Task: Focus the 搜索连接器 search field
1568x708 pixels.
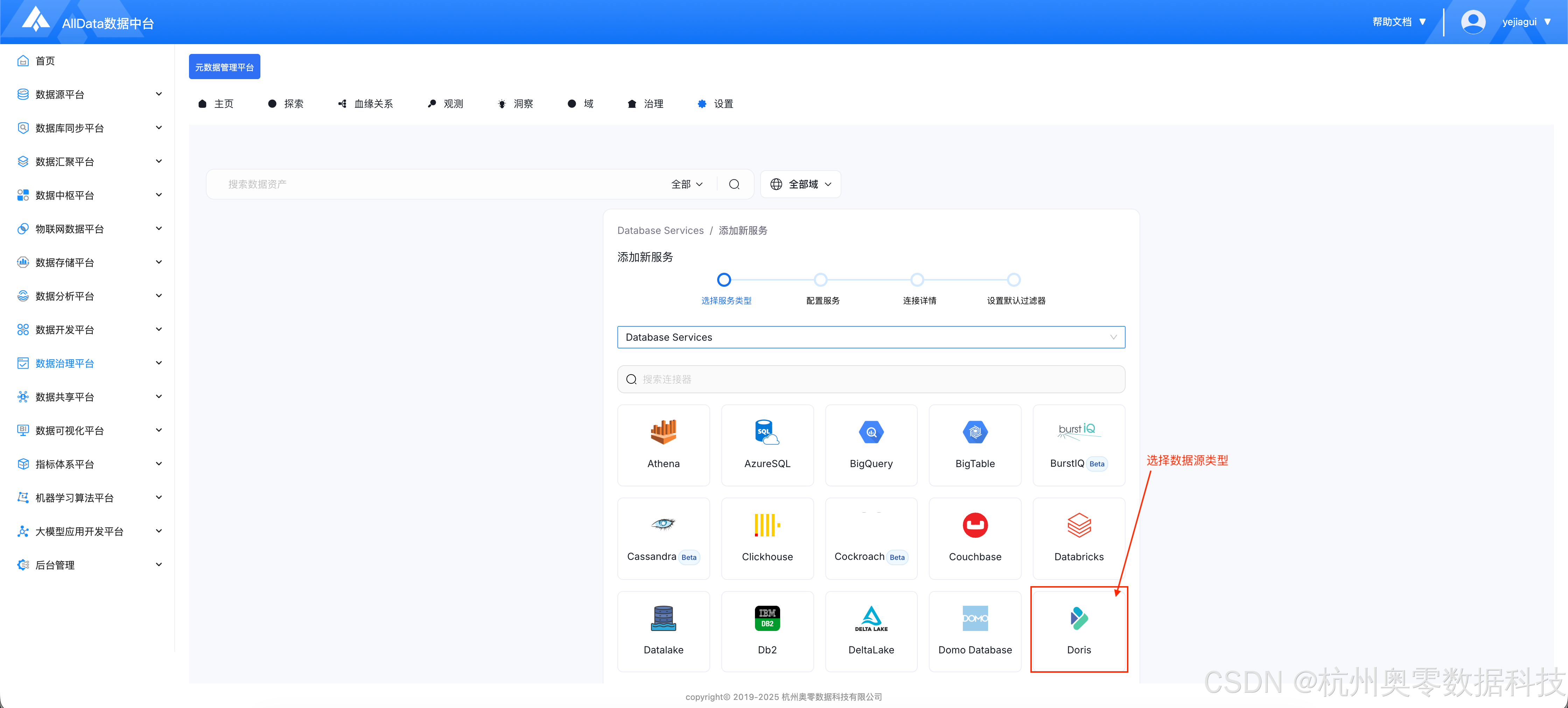Action: click(870, 379)
